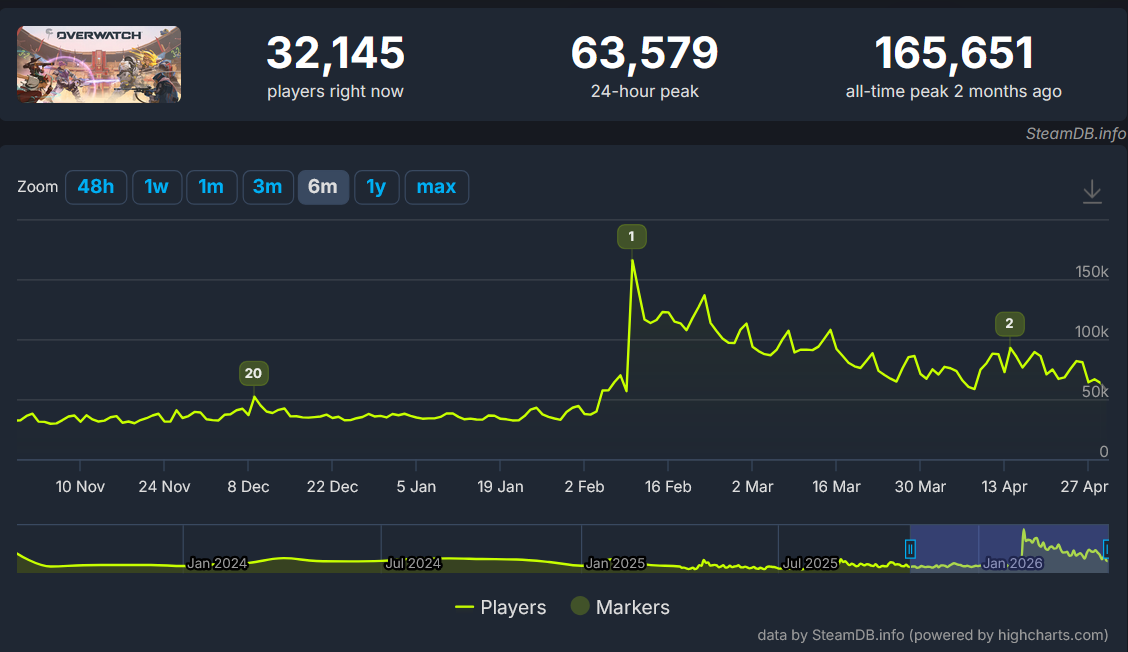1128x652 pixels.
Task: Click the 50k y-axis label
Action: (1095, 391)
